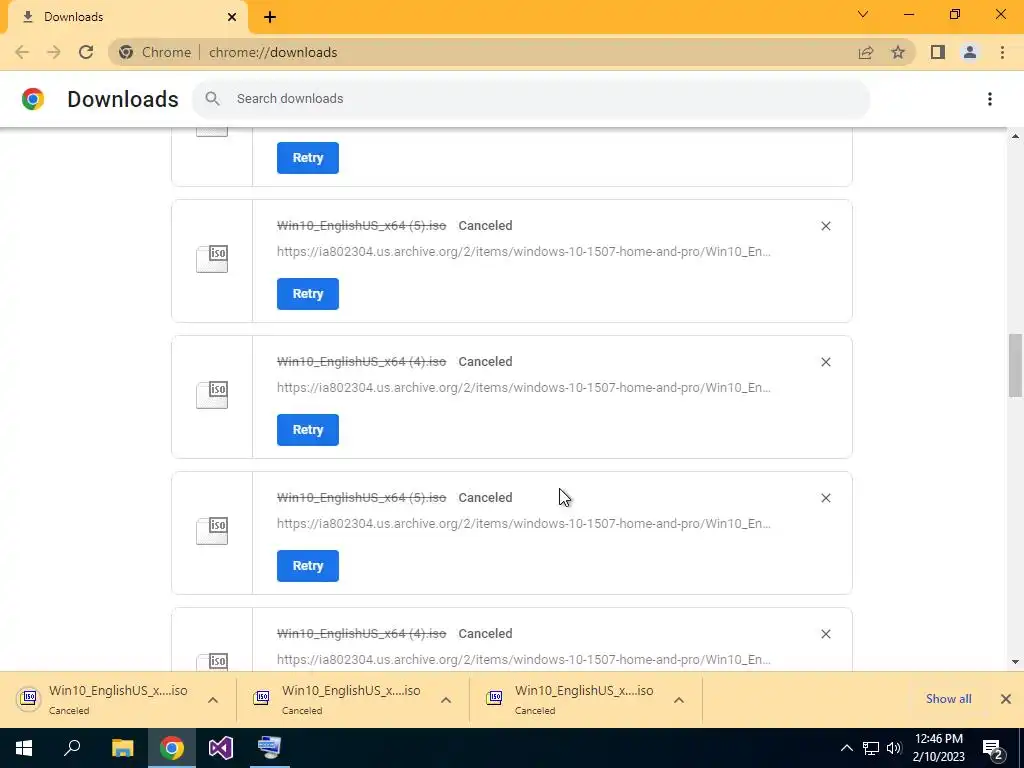This screenshot has width=1024, height=768.
Task: Click the scrollbar up arrow
Action: pos(1015,136)
